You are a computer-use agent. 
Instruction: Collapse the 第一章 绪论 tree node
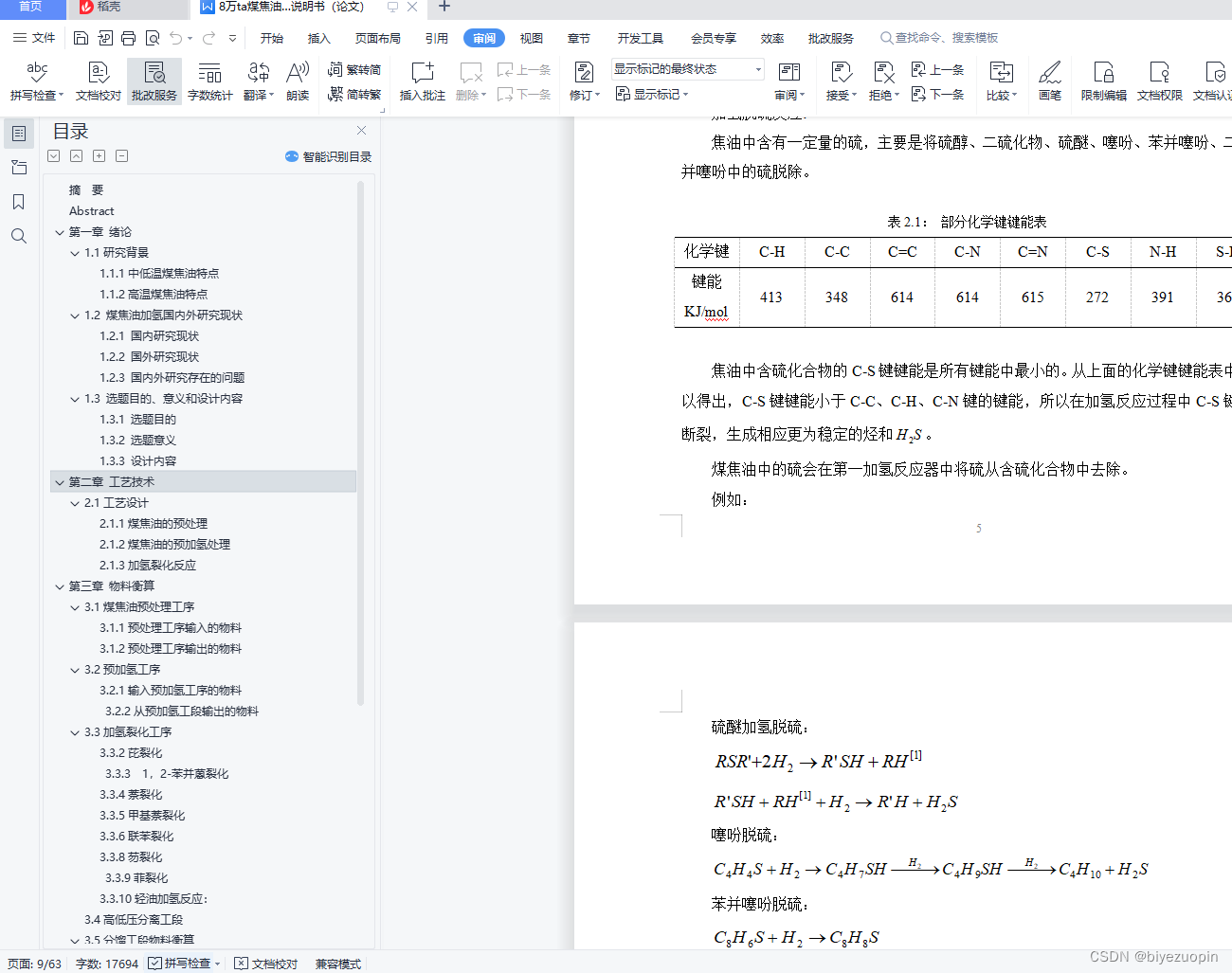coord(60,232)
